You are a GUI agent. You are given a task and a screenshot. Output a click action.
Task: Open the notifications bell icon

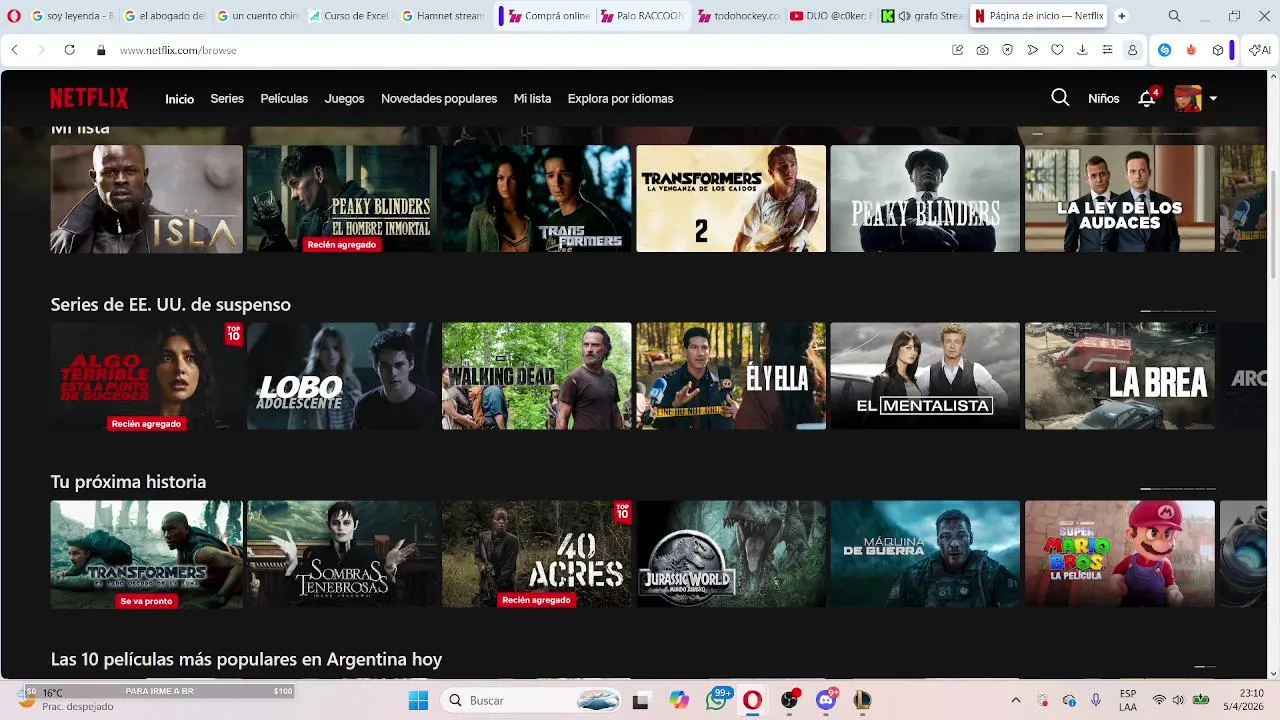point(1147,98)
